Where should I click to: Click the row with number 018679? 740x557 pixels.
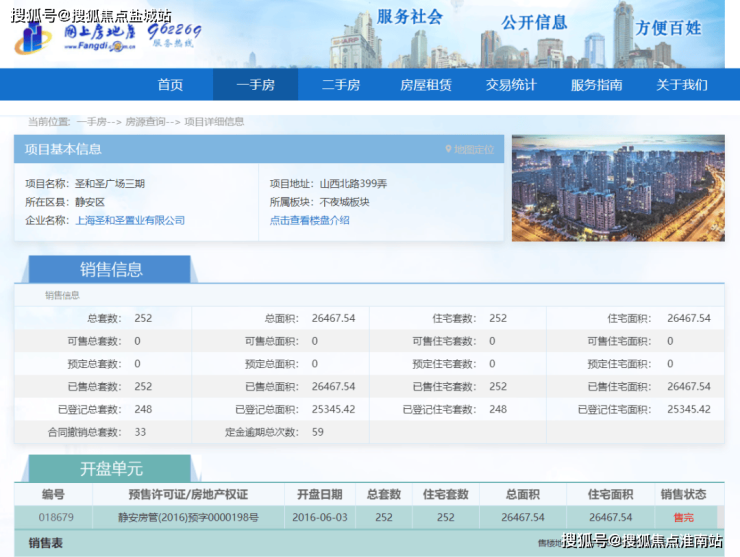[x=57, y=517]
